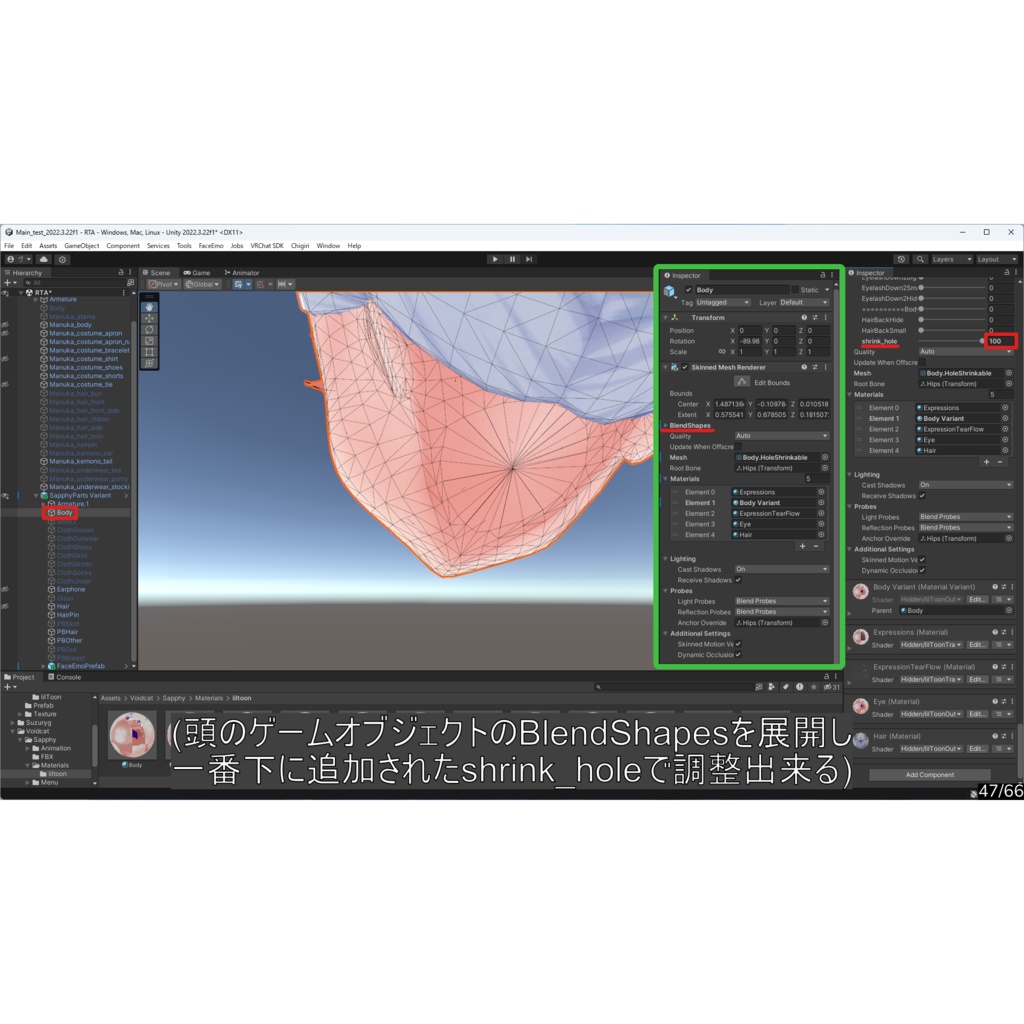
Task: Switch to the Console tab
Action: (x=65, y=677)
